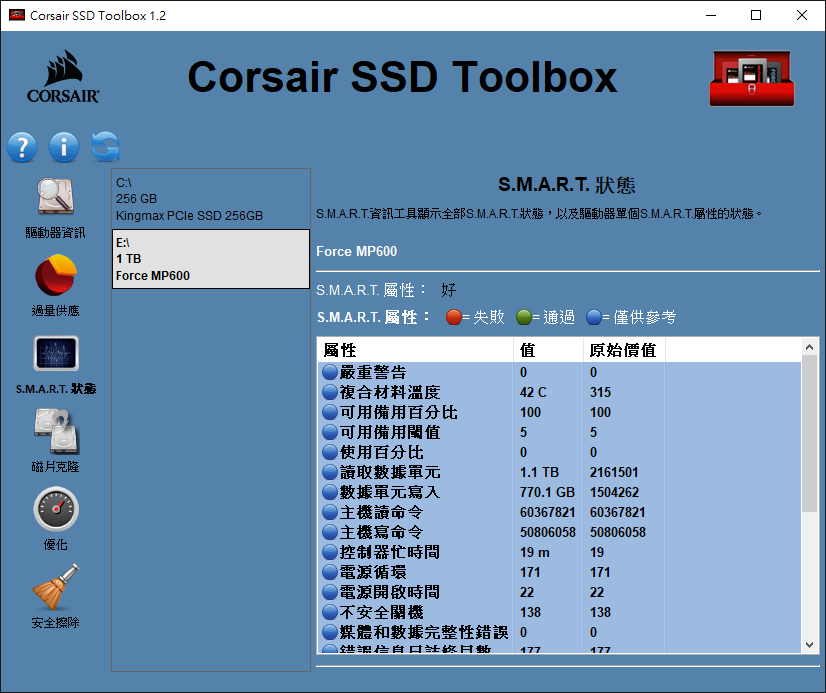Select the 數據單元寫入 attribute row

559,492
